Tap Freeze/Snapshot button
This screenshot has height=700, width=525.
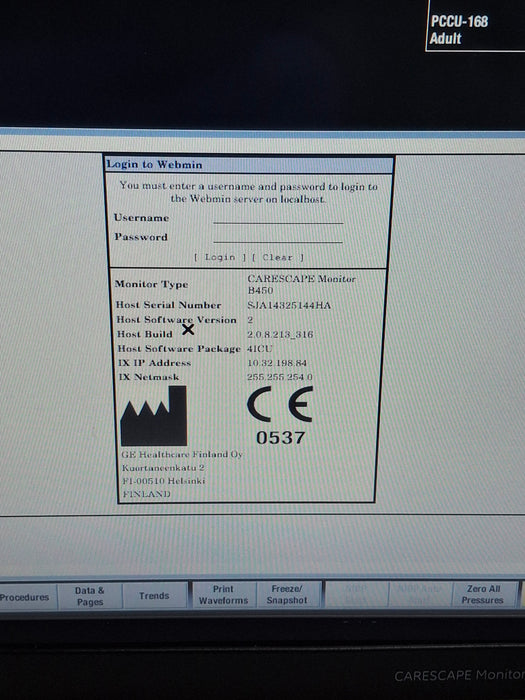coord(287,595)
